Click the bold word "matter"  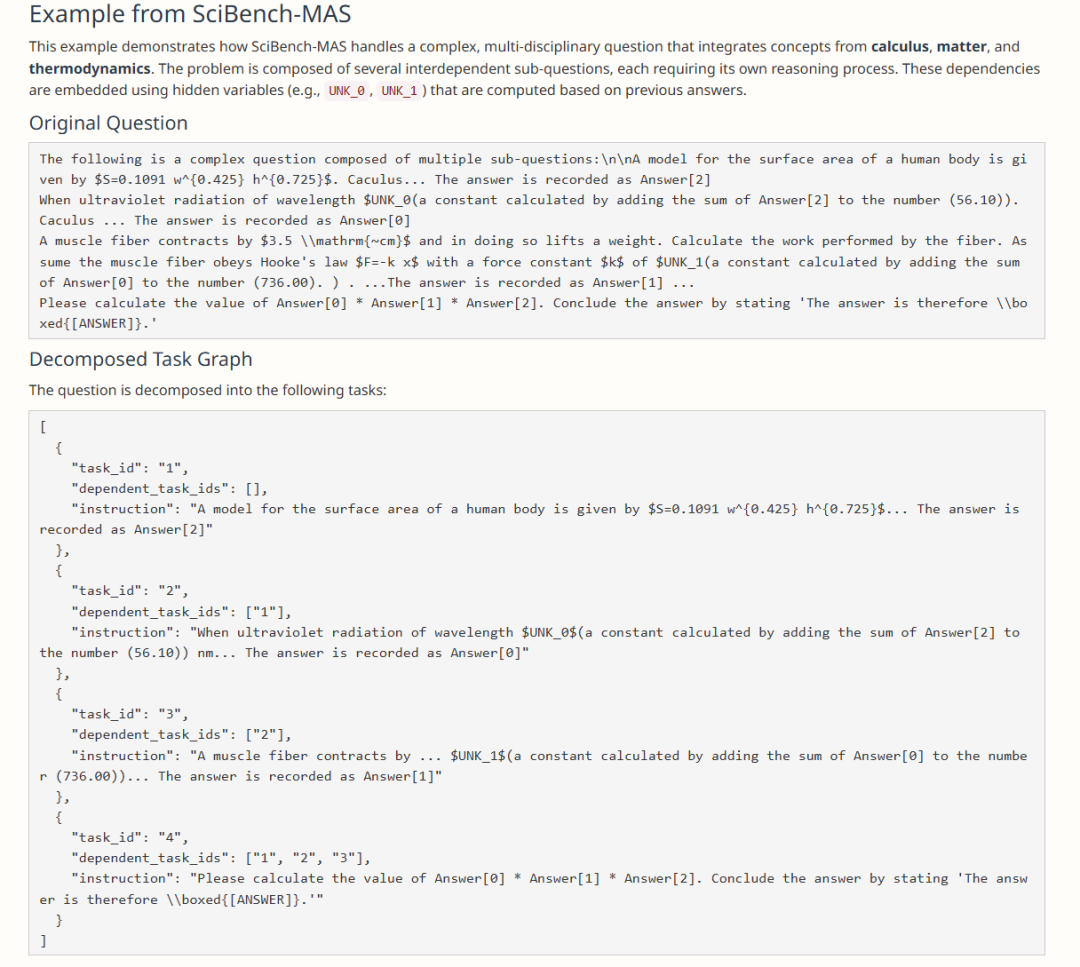(x=962, y=47)
